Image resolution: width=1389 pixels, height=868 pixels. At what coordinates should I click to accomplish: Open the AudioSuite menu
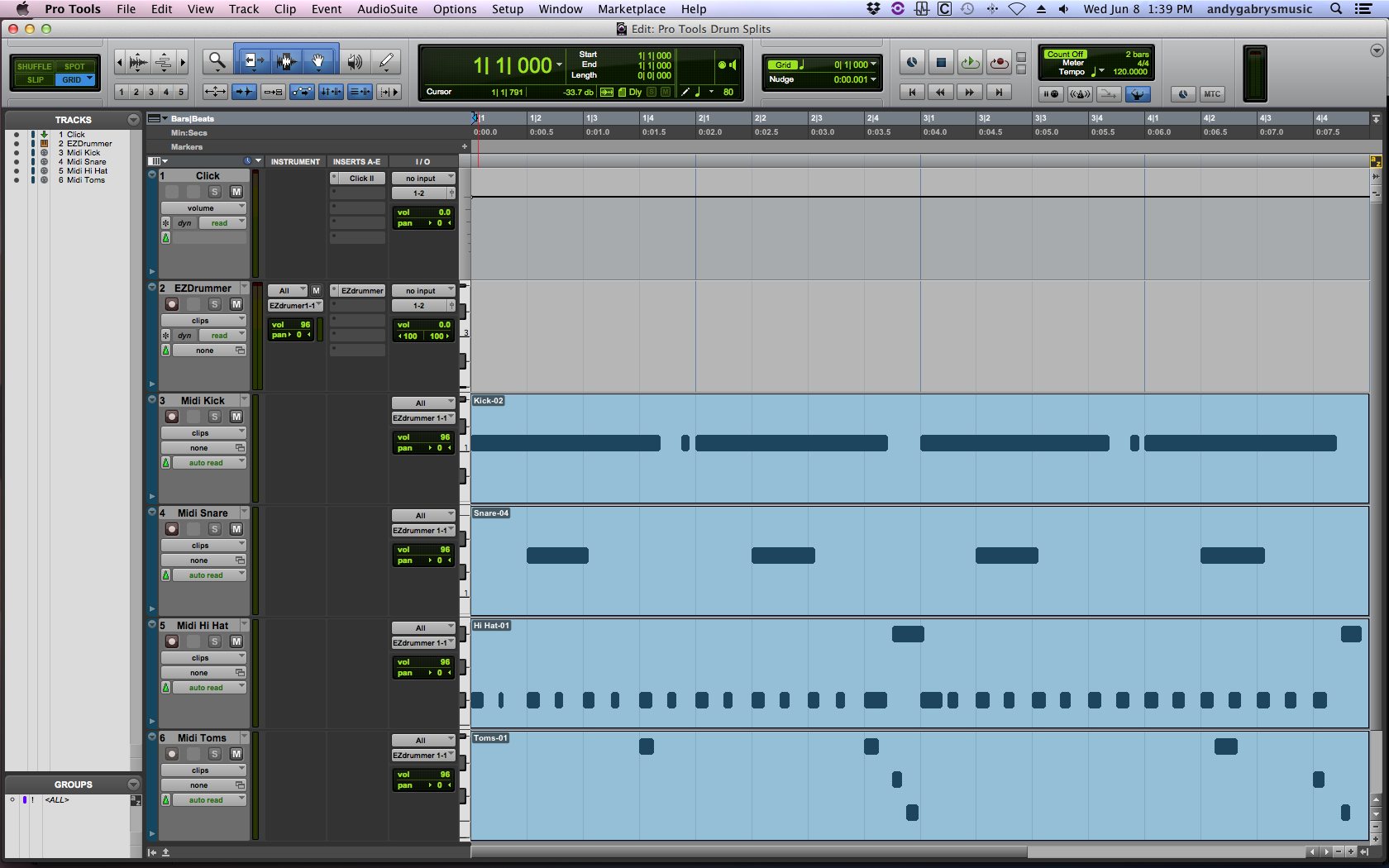pos(388,9)
